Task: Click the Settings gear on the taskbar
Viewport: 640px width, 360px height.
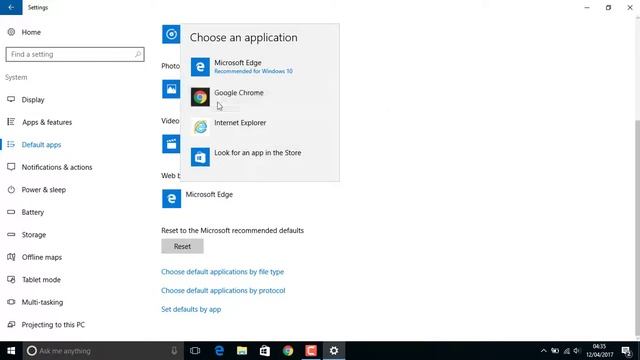Action: pos(334,351)
